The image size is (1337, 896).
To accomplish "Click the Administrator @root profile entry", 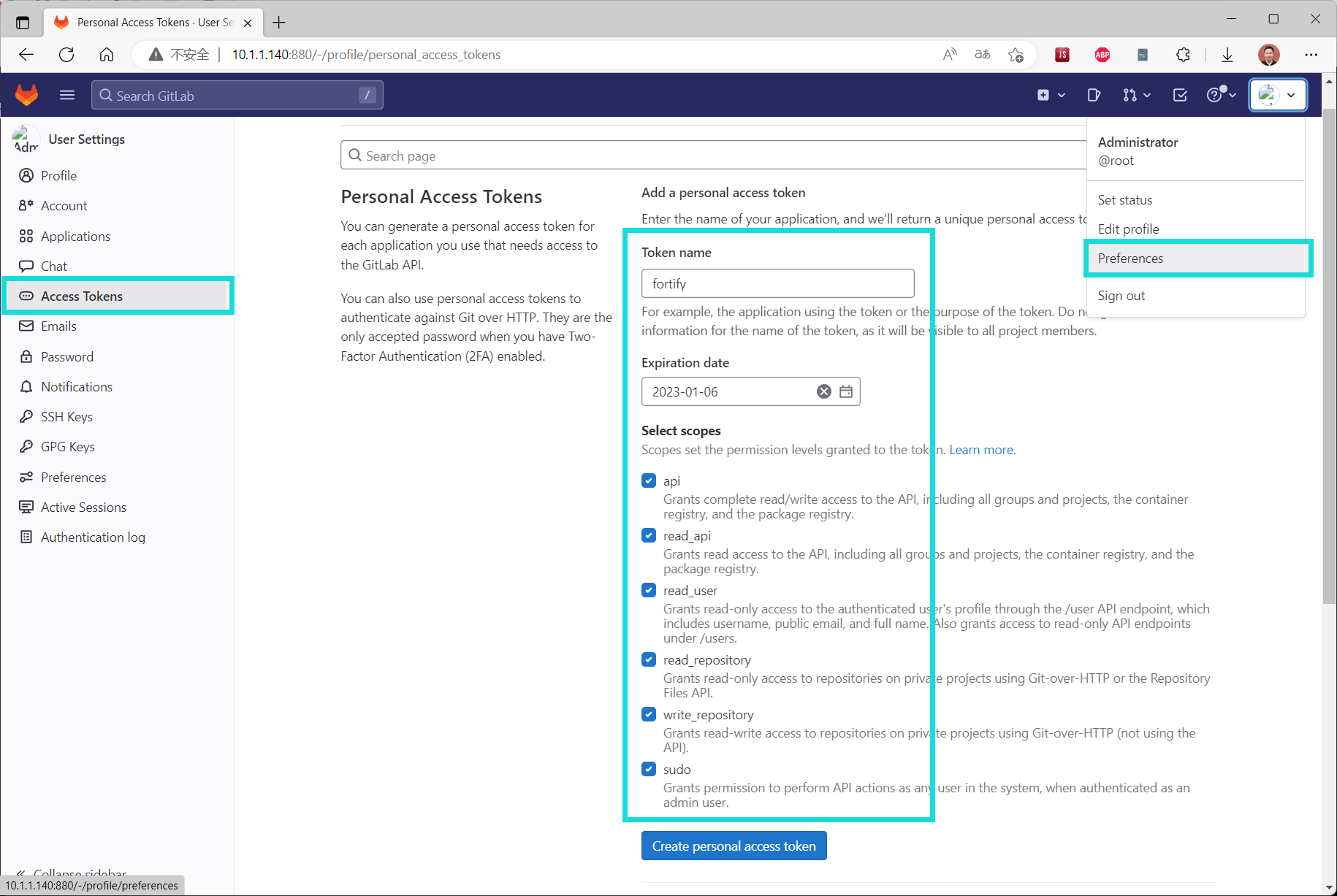I will click(x=1195, y=151).
